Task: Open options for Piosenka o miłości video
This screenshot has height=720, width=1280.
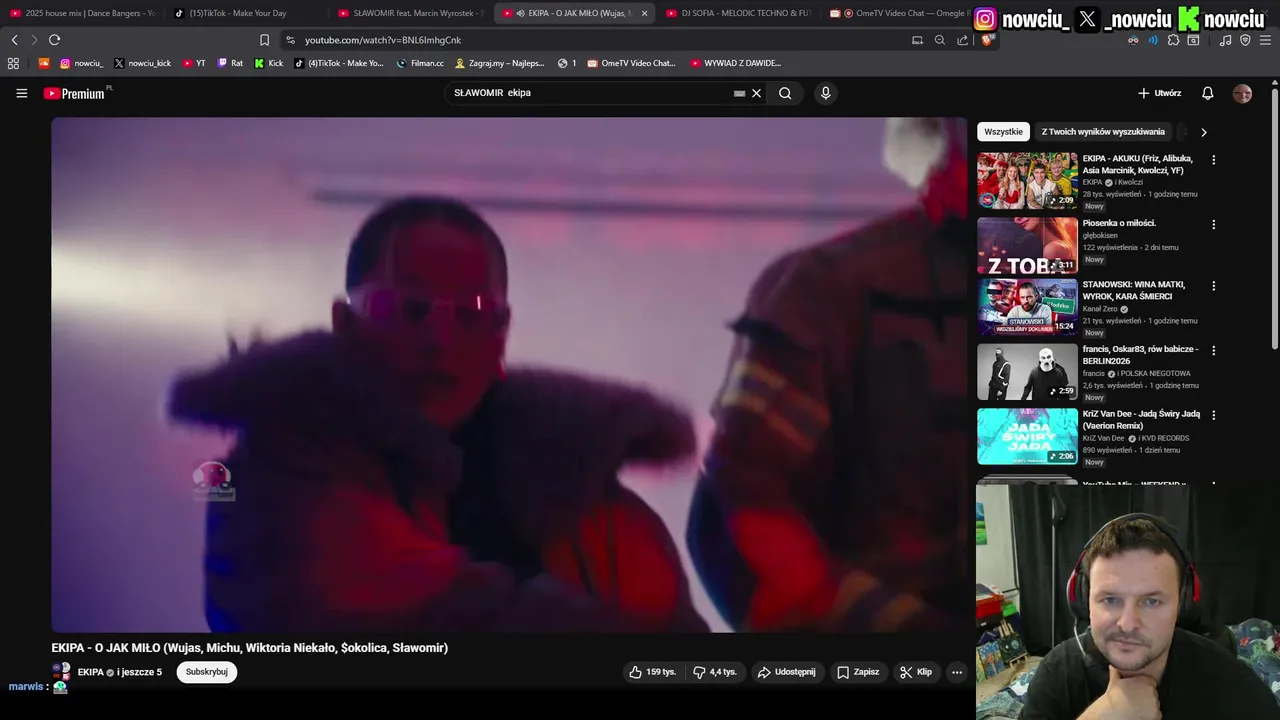Action: click(1213, 225)
